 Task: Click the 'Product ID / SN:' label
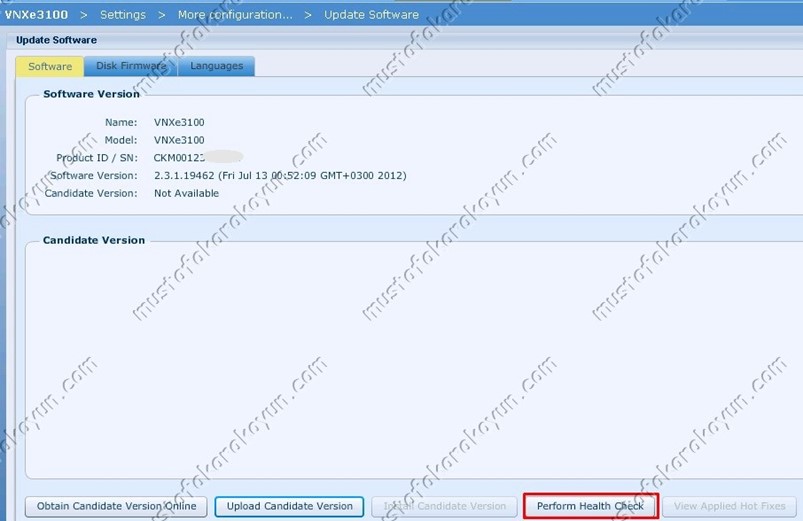[97, 158]
